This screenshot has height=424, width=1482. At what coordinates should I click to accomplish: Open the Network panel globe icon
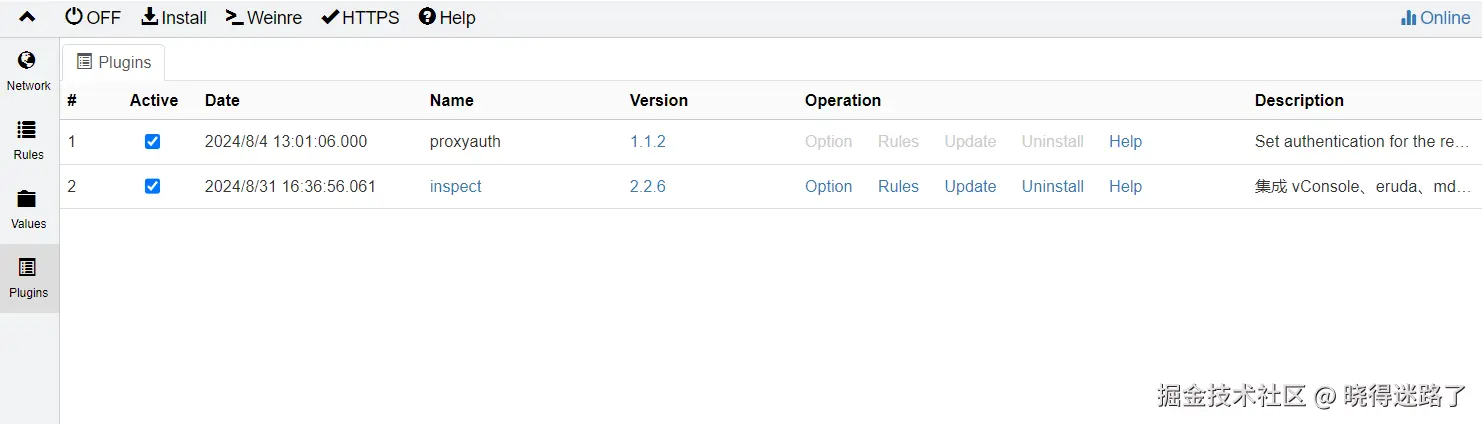pyautogui.click(x=28, y=61)
